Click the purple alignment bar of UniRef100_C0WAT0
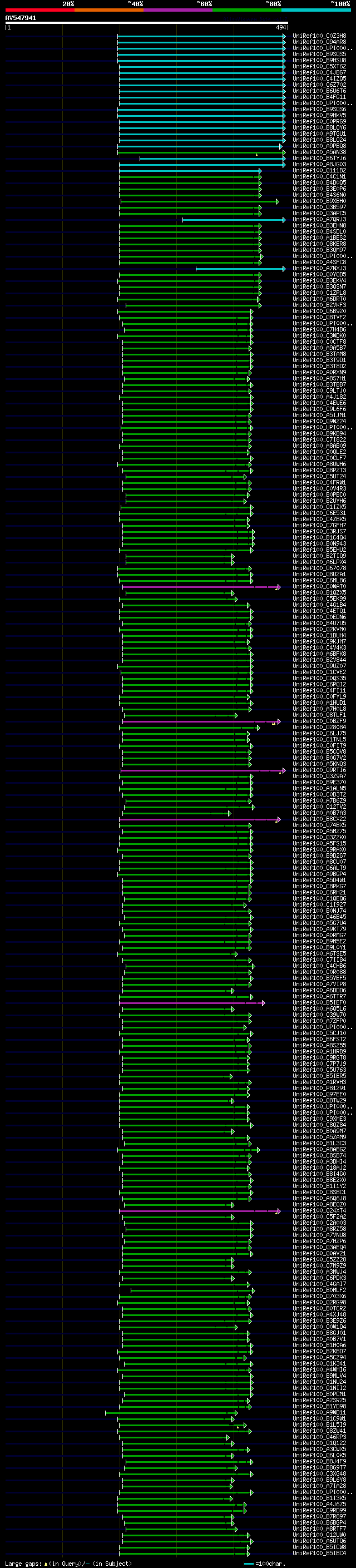 201,587
